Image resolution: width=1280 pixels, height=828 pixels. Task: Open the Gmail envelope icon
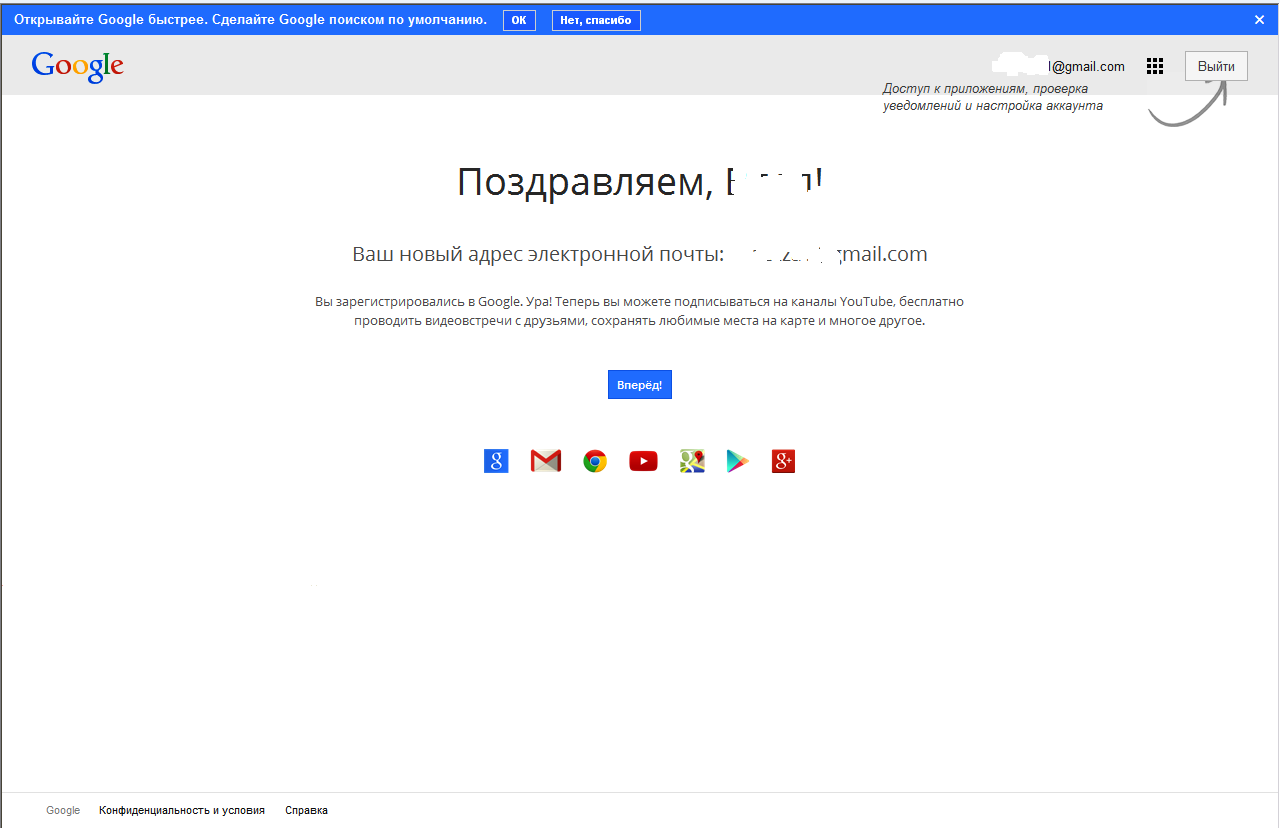click(x=546, y=461)
